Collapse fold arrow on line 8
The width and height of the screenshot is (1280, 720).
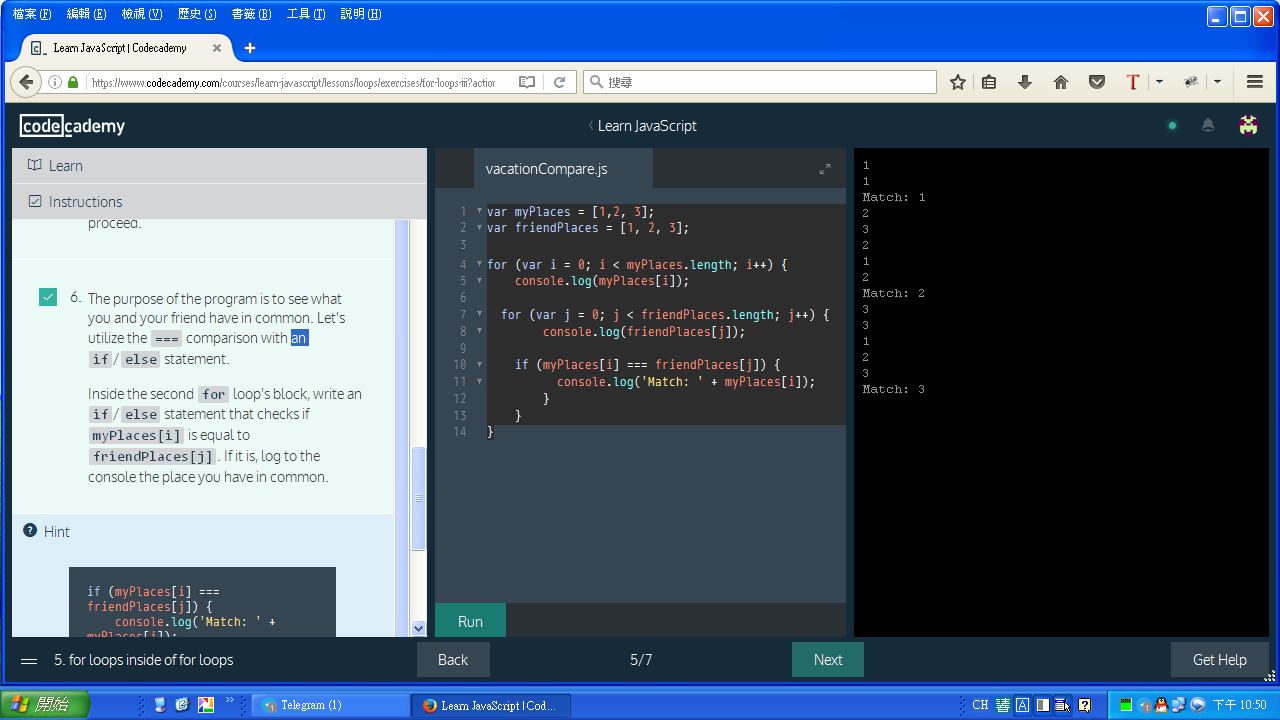tap(479, 331)
